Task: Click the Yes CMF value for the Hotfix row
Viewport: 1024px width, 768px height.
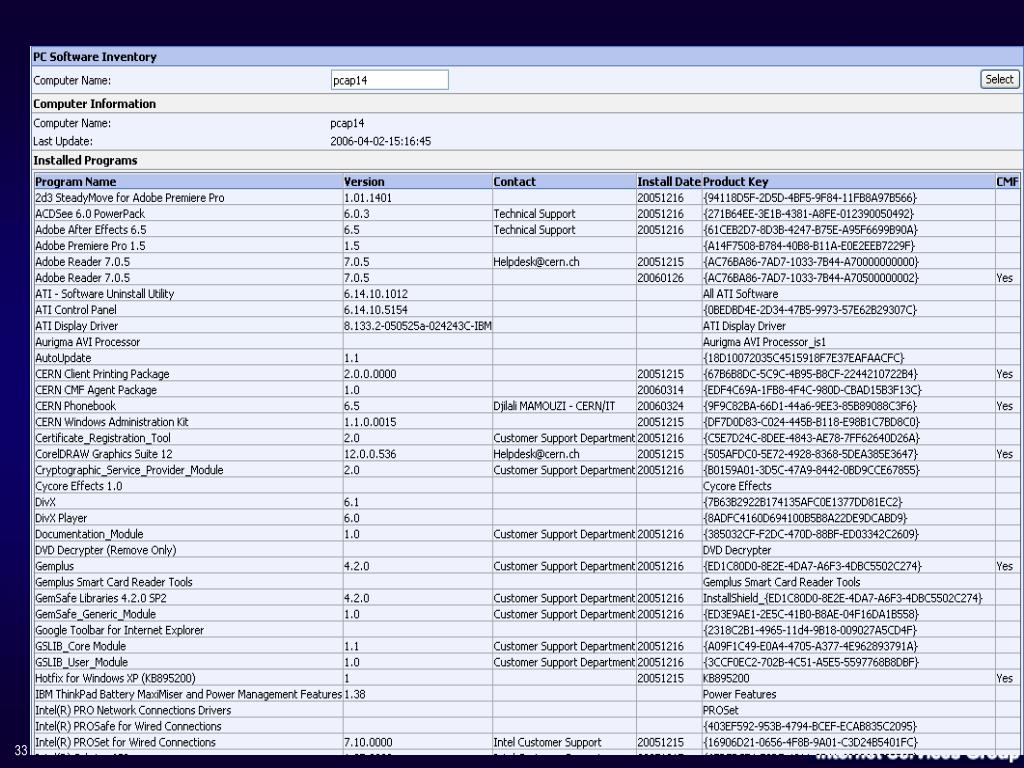Action: click(x=1004, y=678)
